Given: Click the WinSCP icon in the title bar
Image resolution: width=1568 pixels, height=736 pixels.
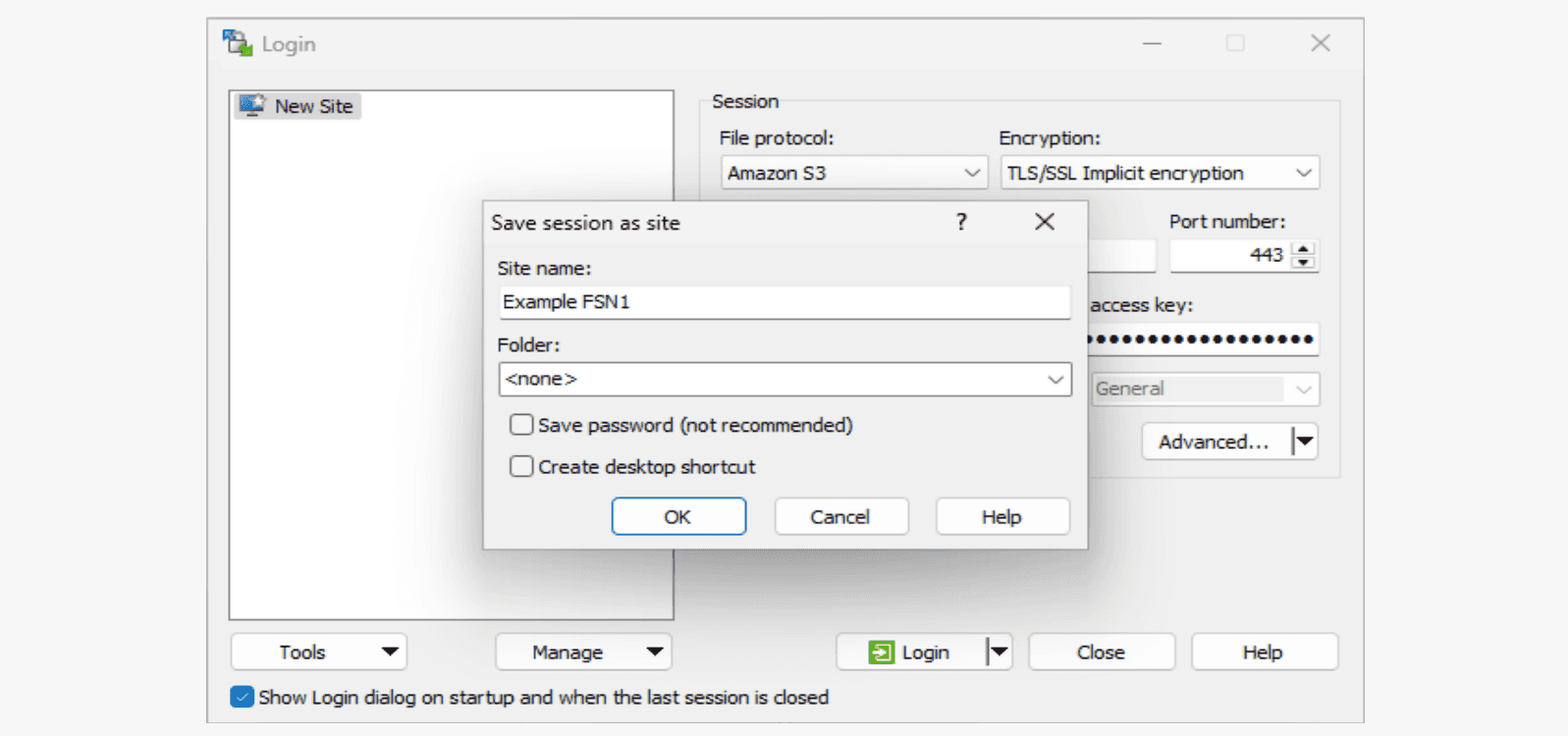Looking at the screenshot, I should (236, 42).
